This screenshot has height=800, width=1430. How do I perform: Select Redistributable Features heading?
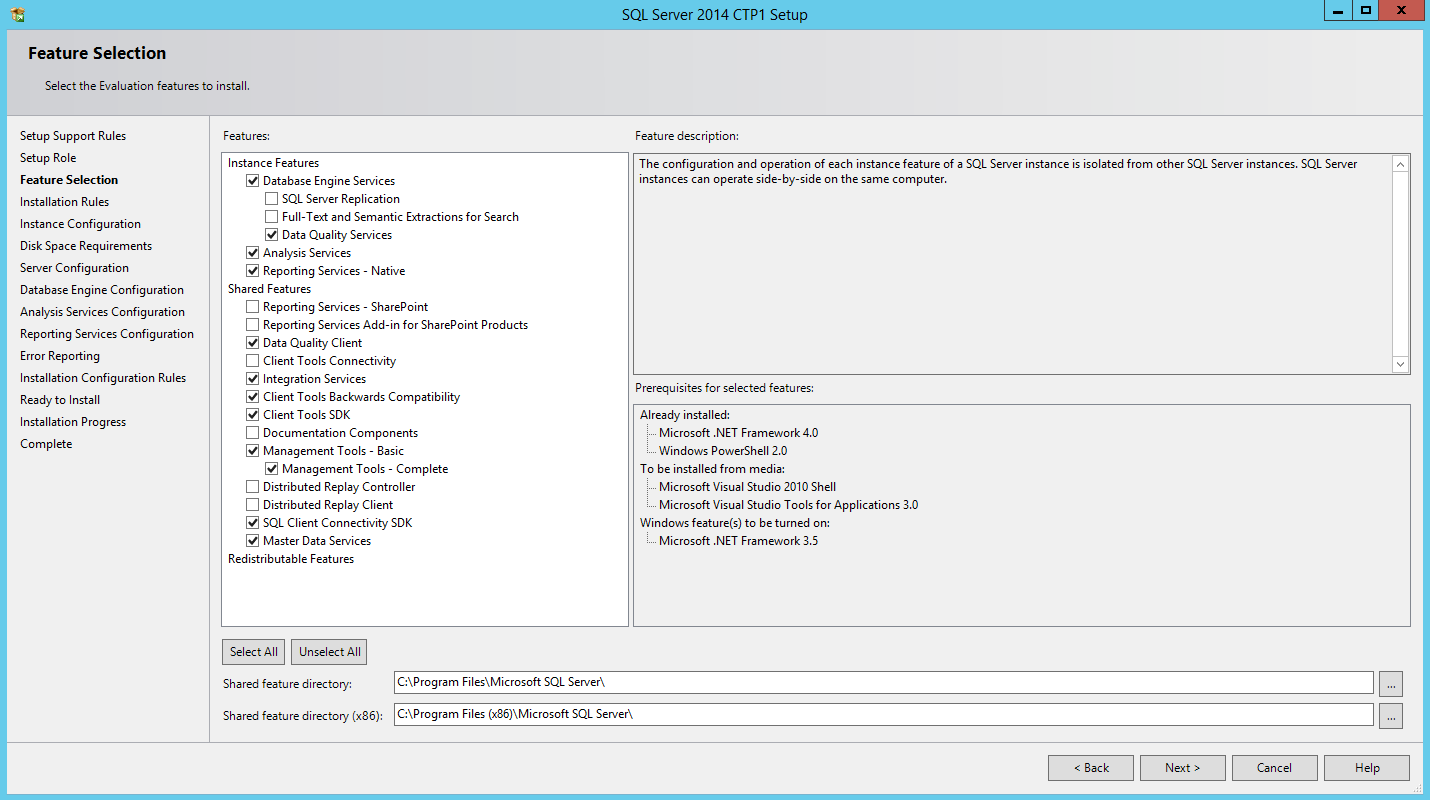click(291, 559)
